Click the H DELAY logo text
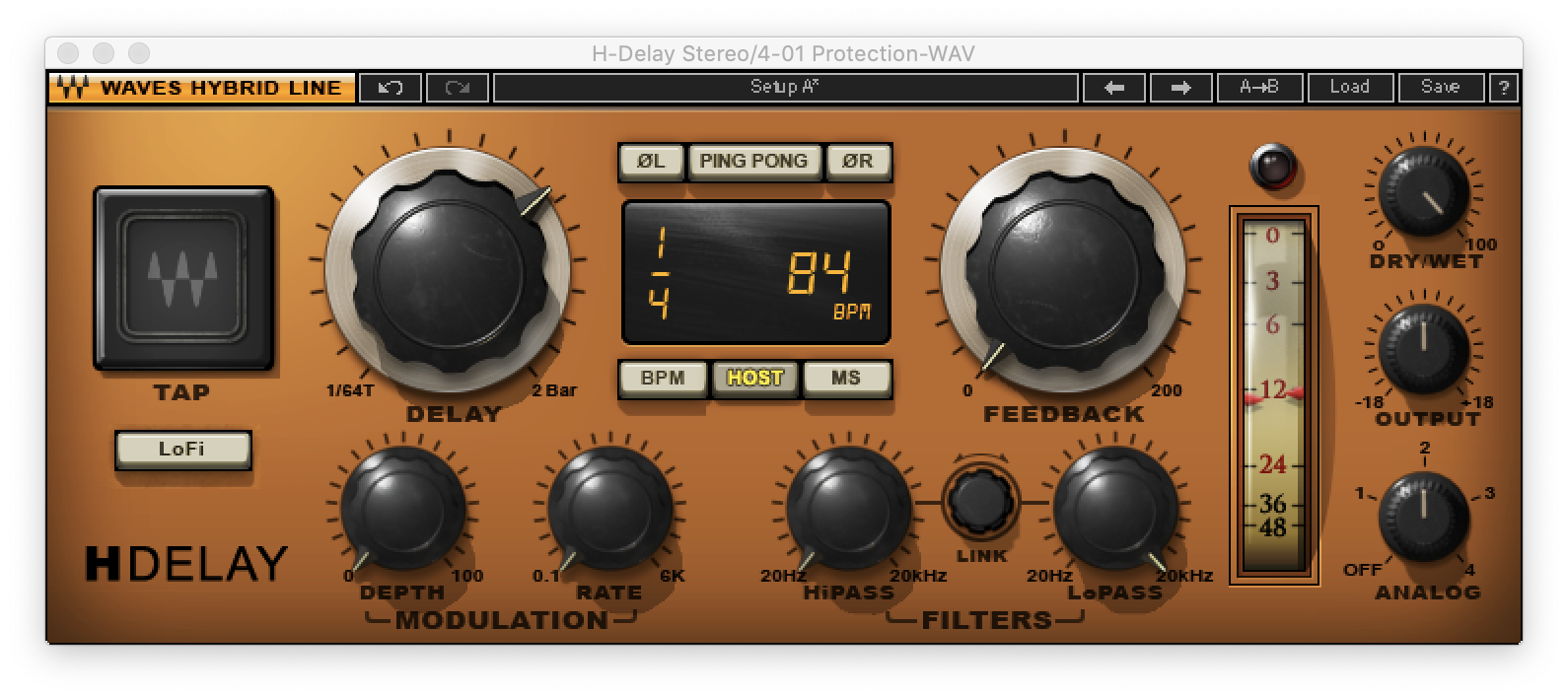Viewport: 1568px width, 698px height. [186, 563]
